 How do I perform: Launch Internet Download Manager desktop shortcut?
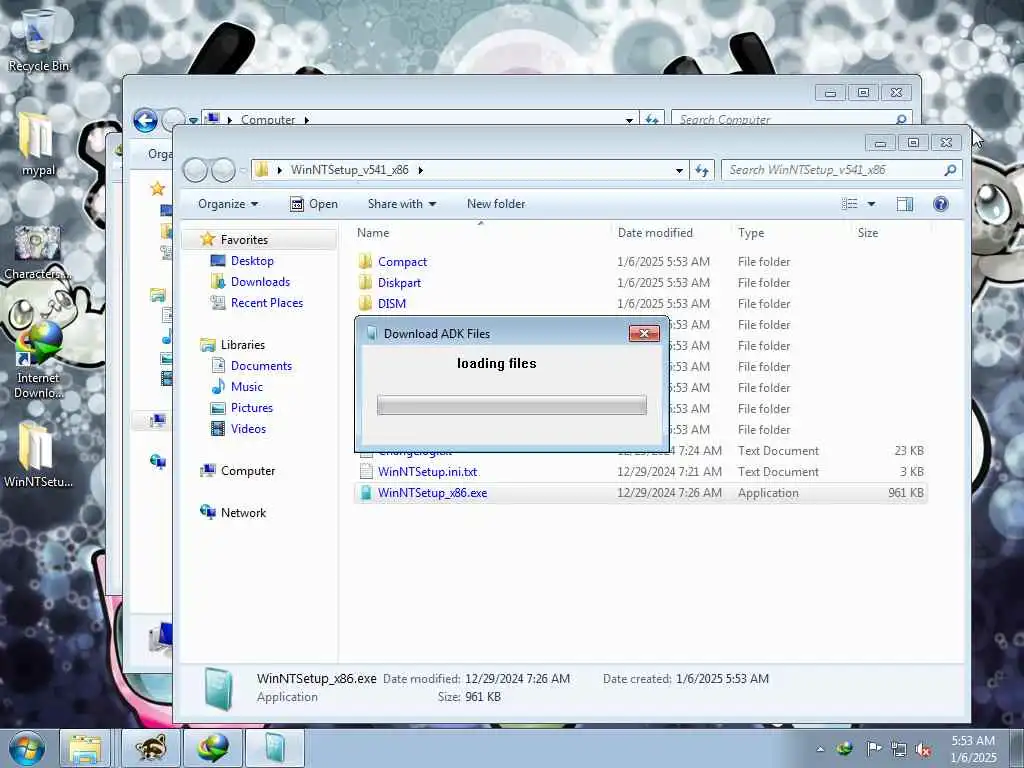click(x=38, y=361)
